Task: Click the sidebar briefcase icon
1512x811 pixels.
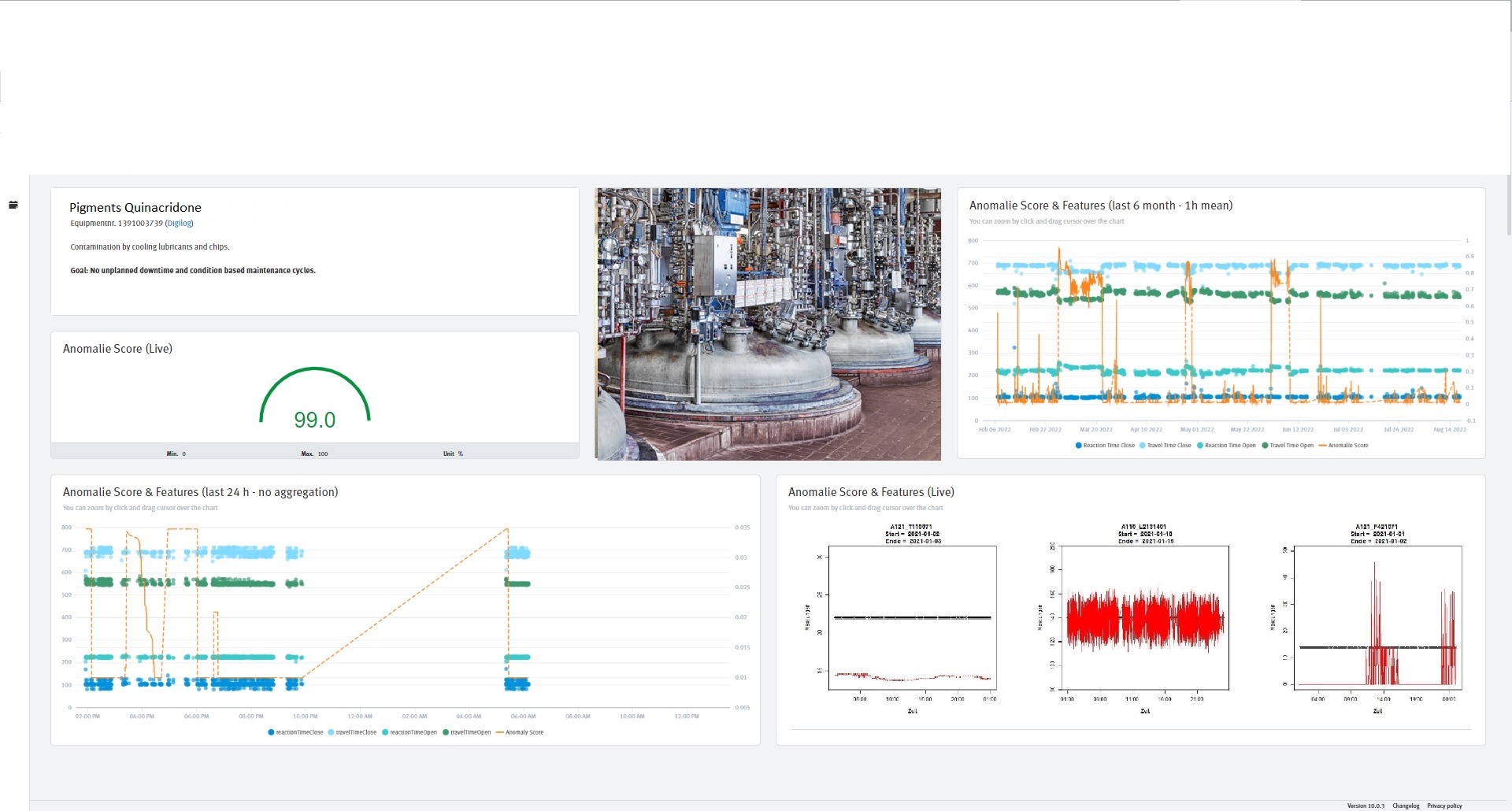Action: pyautogui.click(x=13, y=205)
